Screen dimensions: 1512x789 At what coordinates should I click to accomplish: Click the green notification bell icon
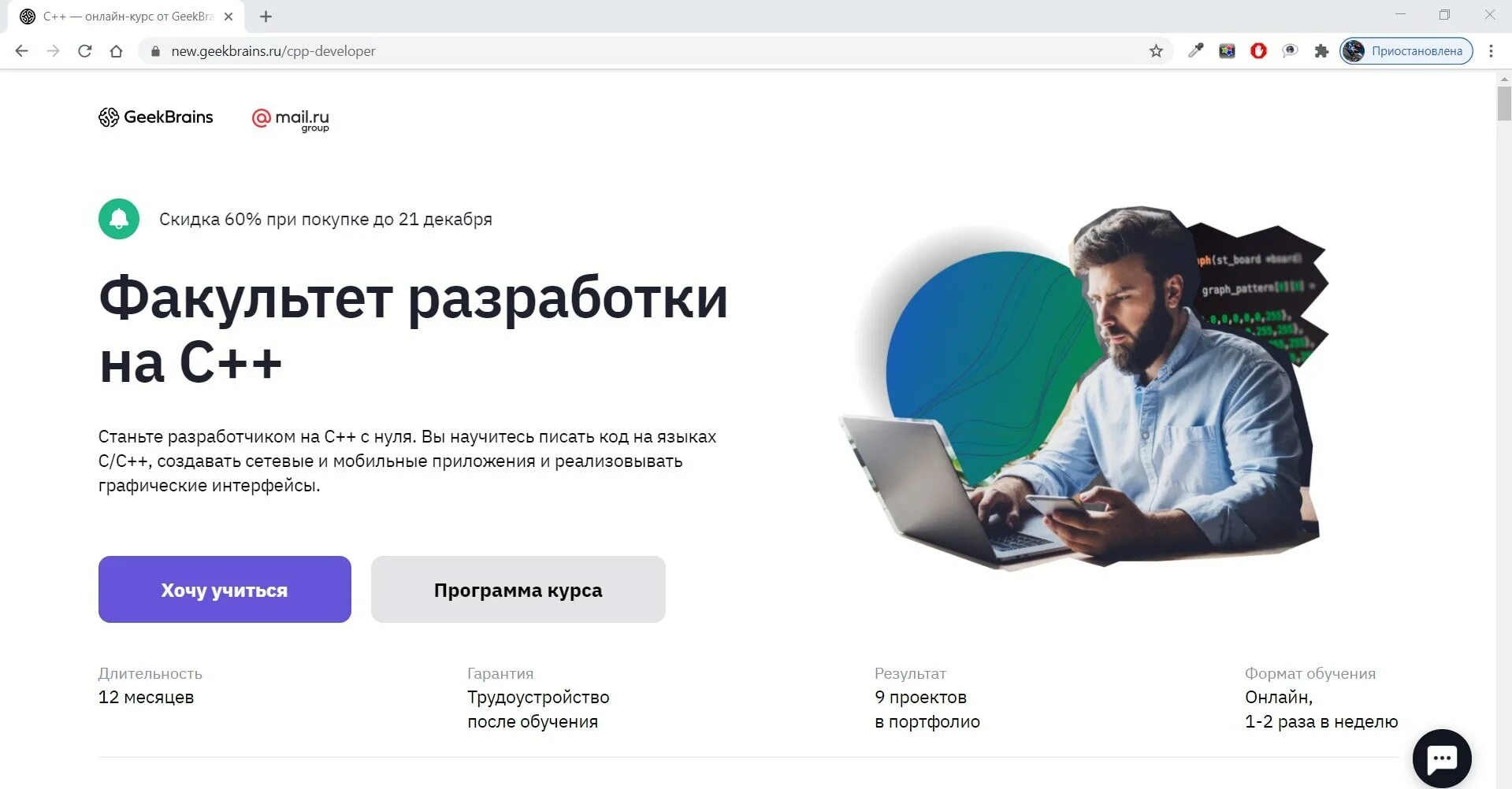click(119, 219)
